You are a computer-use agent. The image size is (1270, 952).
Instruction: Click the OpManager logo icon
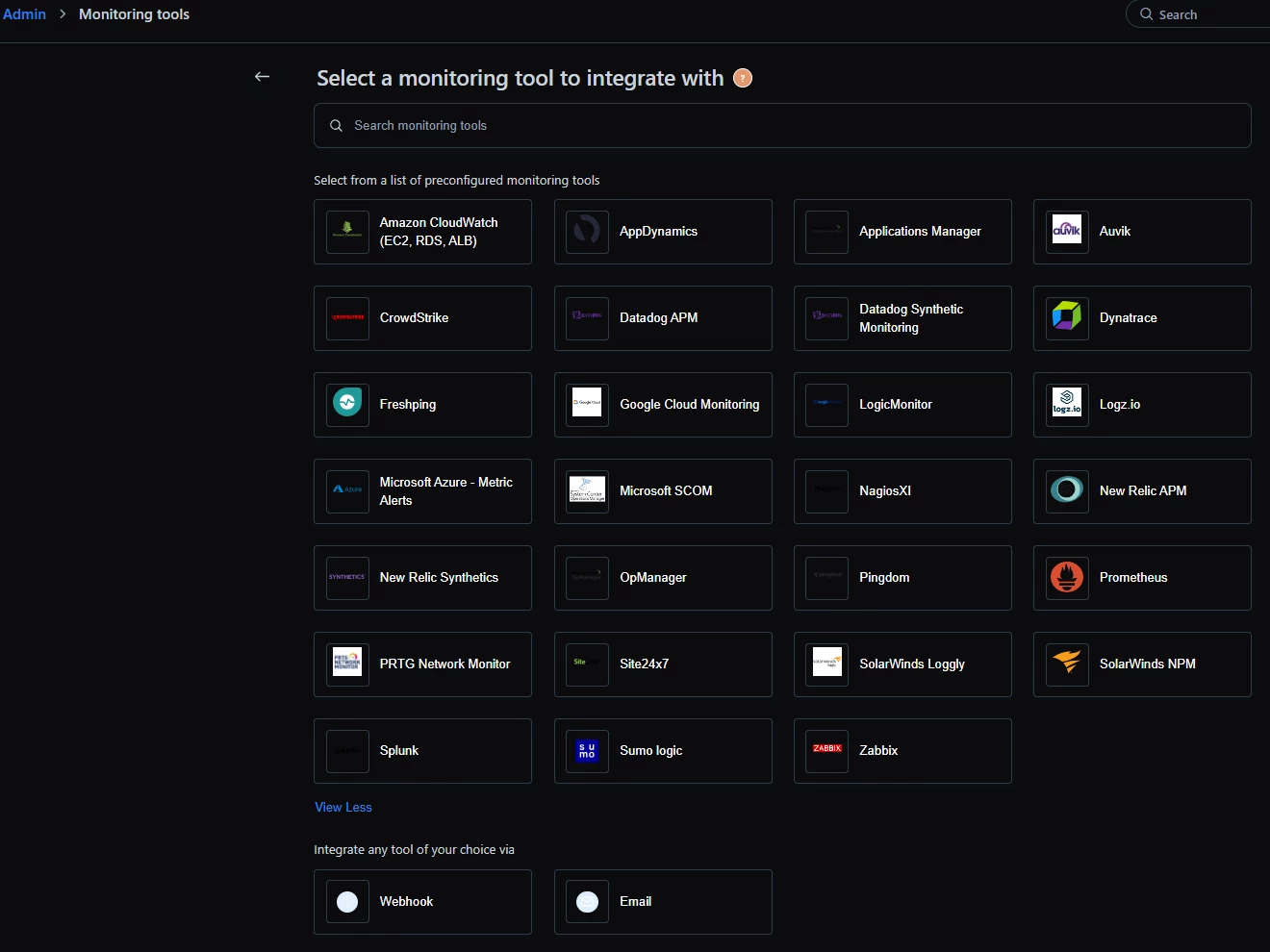[x=587, y=578]
